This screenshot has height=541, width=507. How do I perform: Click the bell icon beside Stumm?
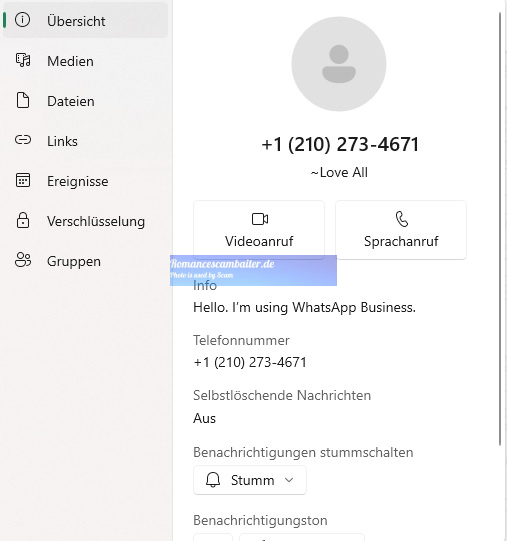213,480
